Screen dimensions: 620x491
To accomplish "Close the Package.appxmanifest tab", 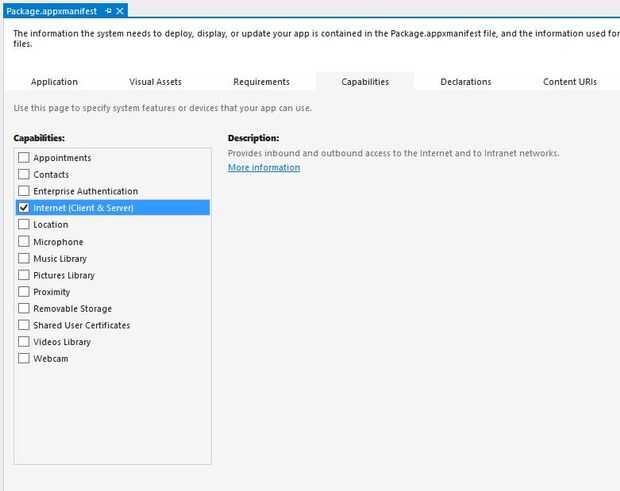I will click(x=120, y=10).
